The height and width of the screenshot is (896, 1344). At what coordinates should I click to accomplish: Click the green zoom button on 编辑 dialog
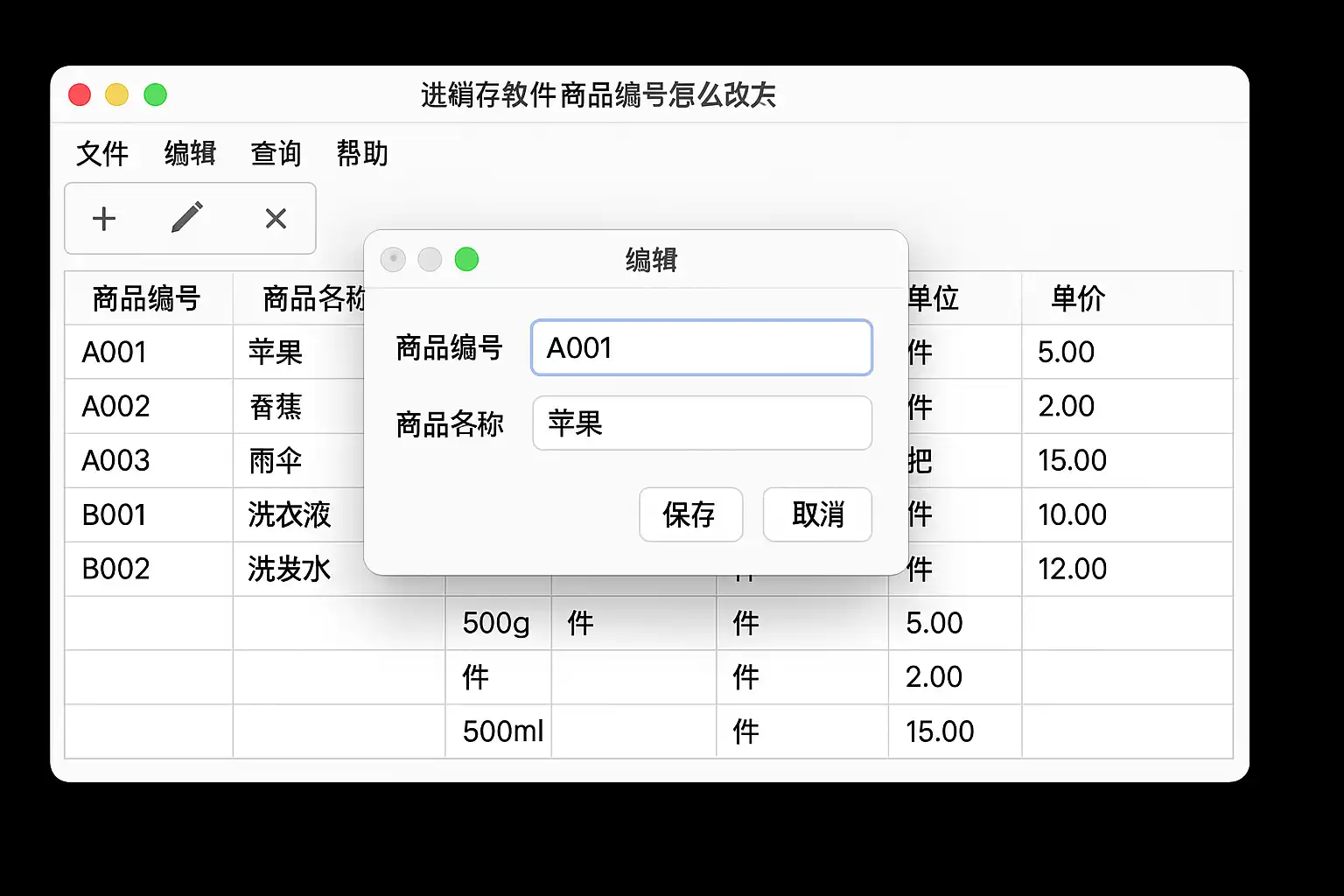(466, 260)
